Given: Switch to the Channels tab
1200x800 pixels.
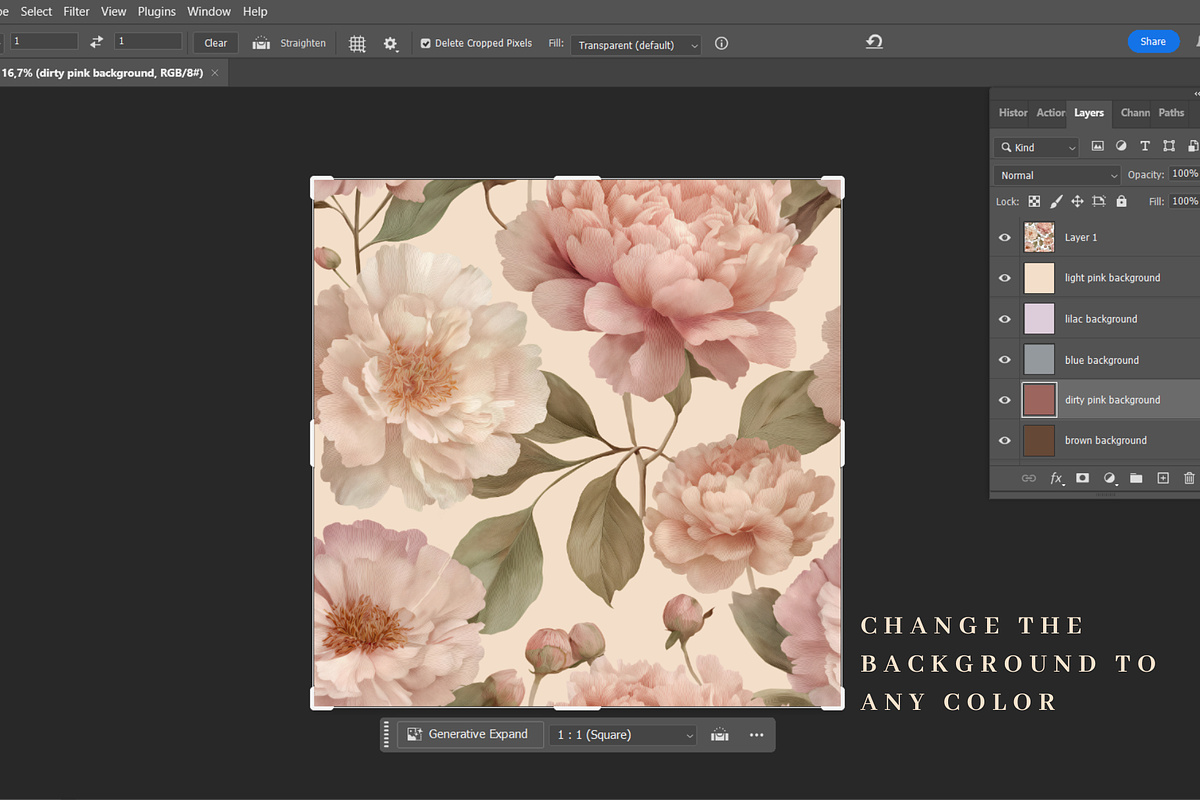Looking at the screenshot, I should (1135, 113).
